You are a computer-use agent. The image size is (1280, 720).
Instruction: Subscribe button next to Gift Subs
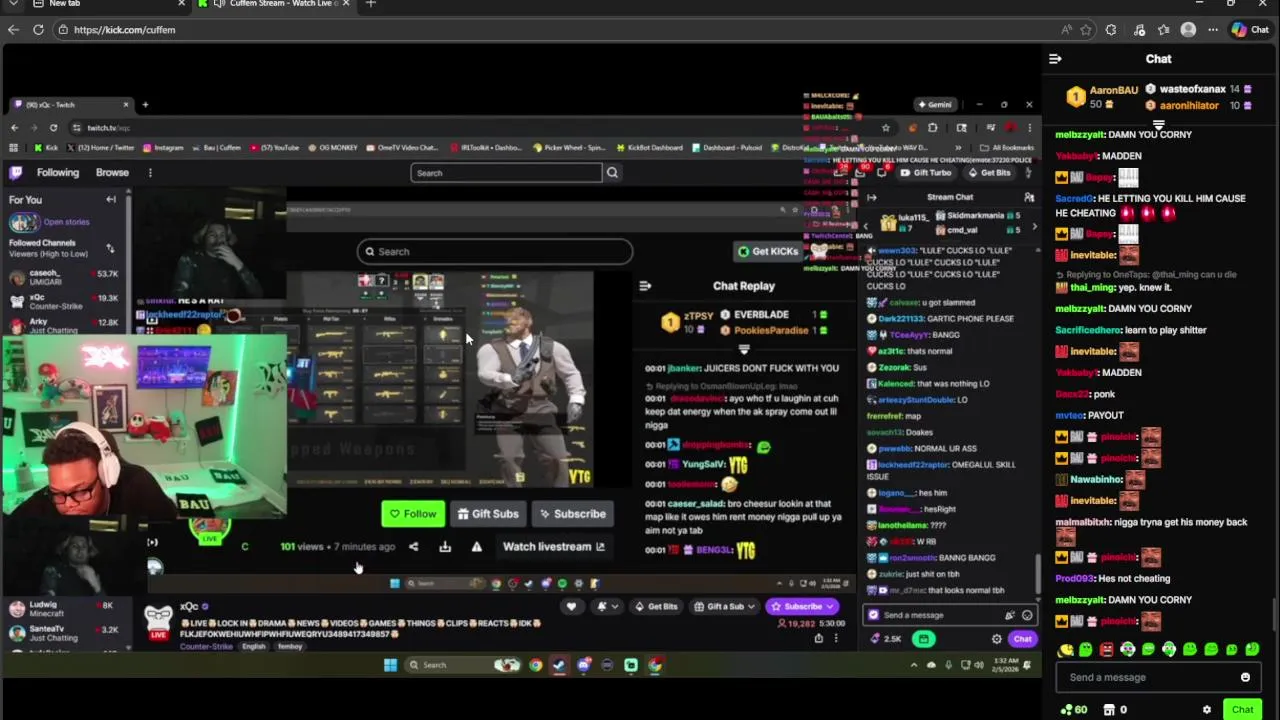coord(572,514)
